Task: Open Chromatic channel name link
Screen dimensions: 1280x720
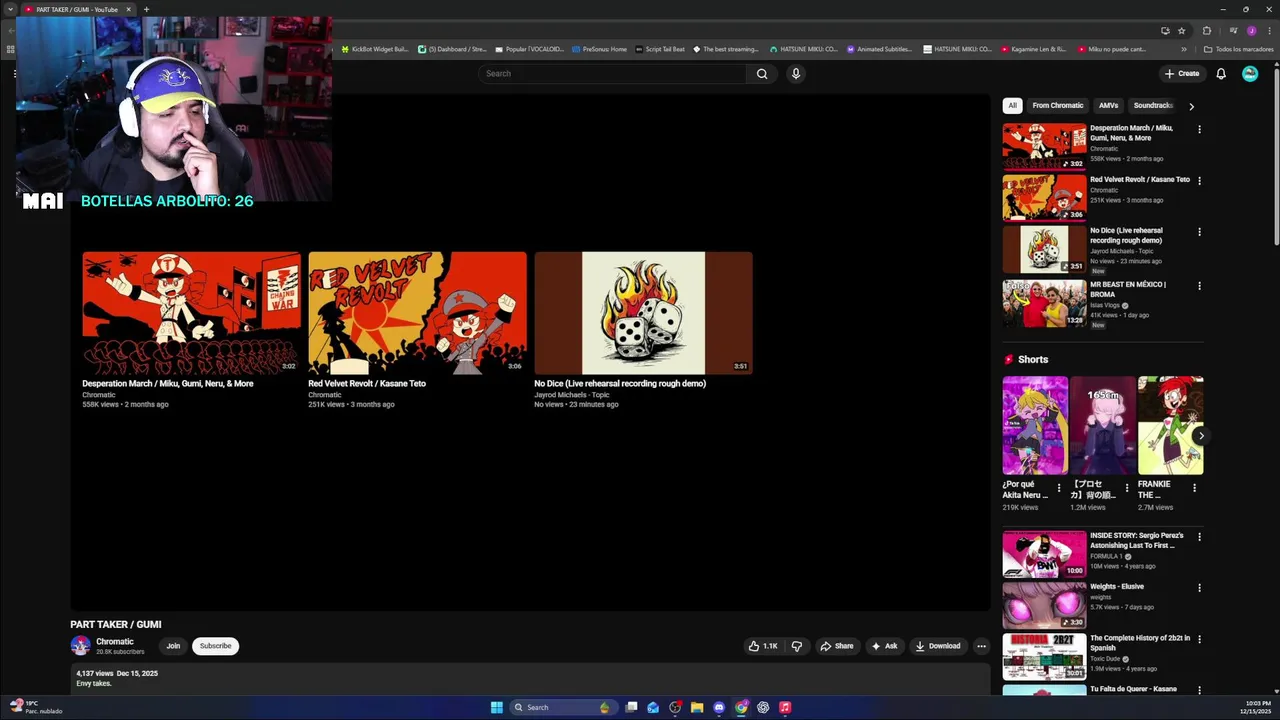Action: tap(114, 641)
